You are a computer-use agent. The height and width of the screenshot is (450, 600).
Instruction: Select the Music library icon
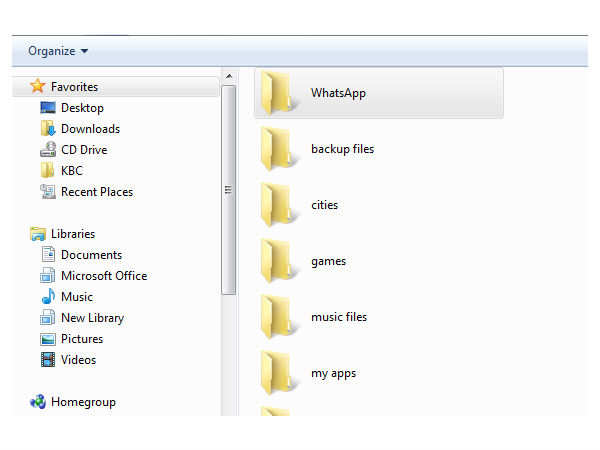(x=48, y=297)
